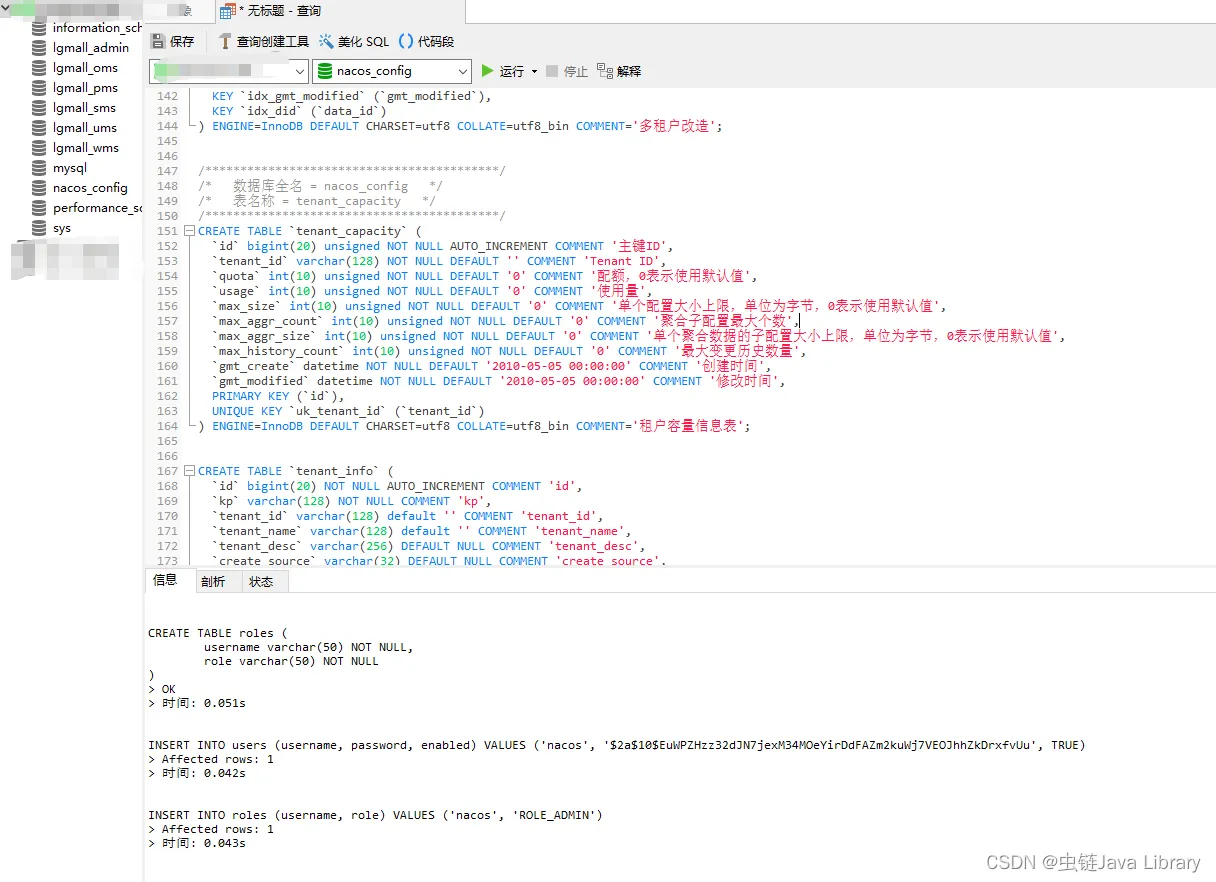The width and height of the screenshot is (1216, 882).
Task: Switch to the 状态 result tab
Action: pyautogui.click(x=261, y=581)
